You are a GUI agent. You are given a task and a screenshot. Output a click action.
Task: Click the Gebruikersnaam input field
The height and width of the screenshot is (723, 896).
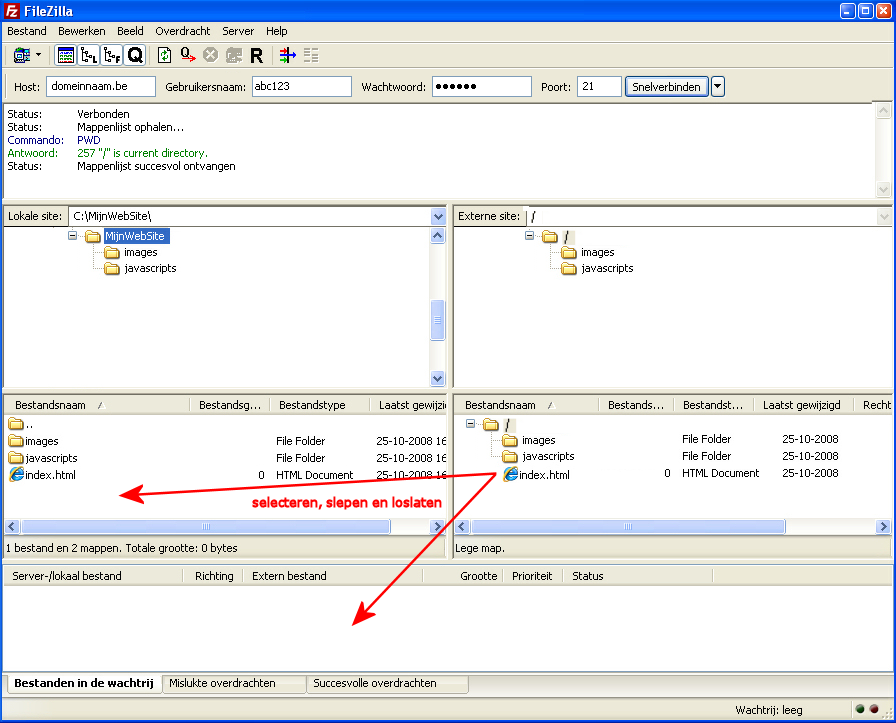click(x=301, y=86)
